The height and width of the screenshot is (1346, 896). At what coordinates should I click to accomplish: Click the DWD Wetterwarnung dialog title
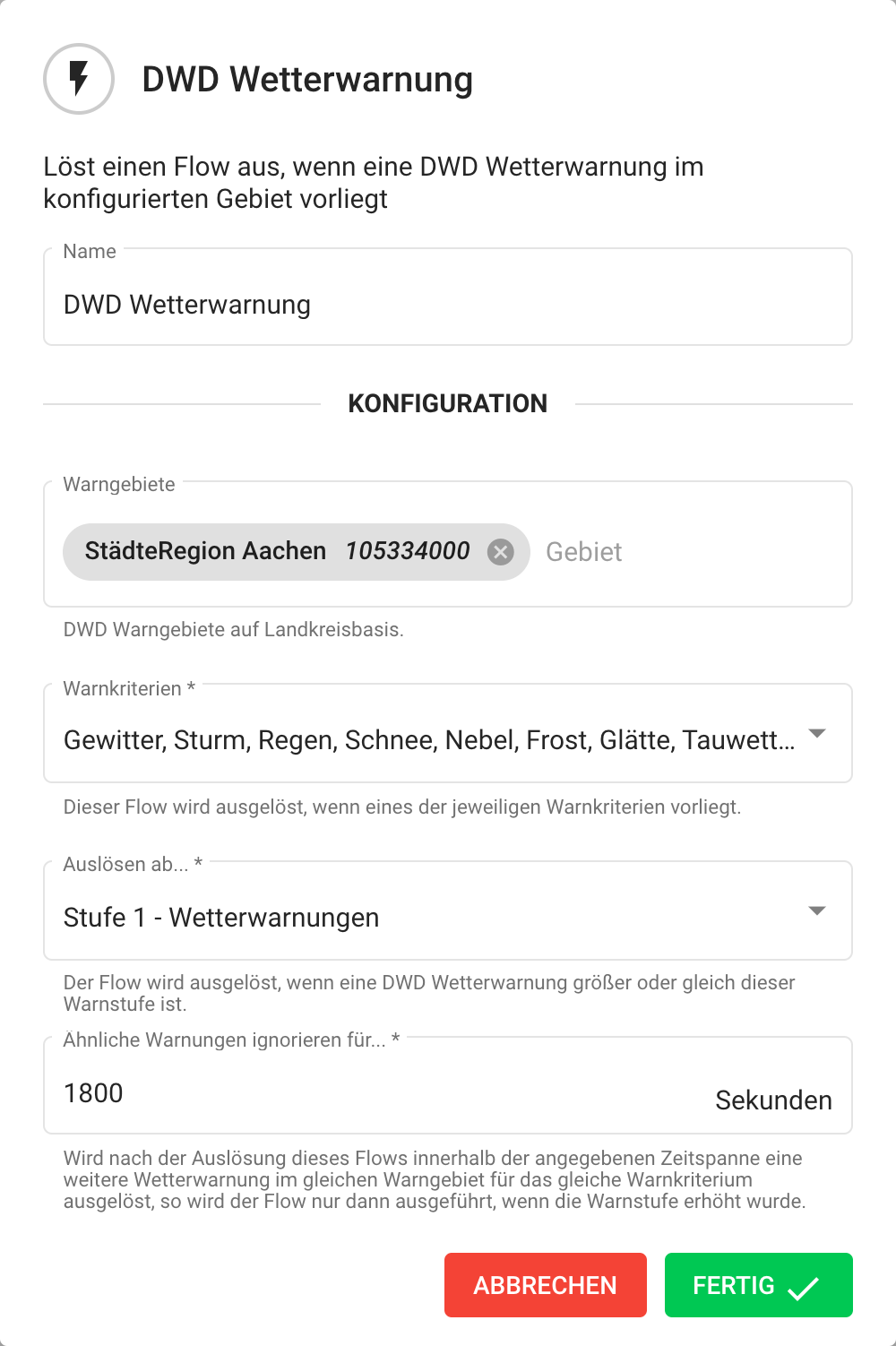coord(307,80)
